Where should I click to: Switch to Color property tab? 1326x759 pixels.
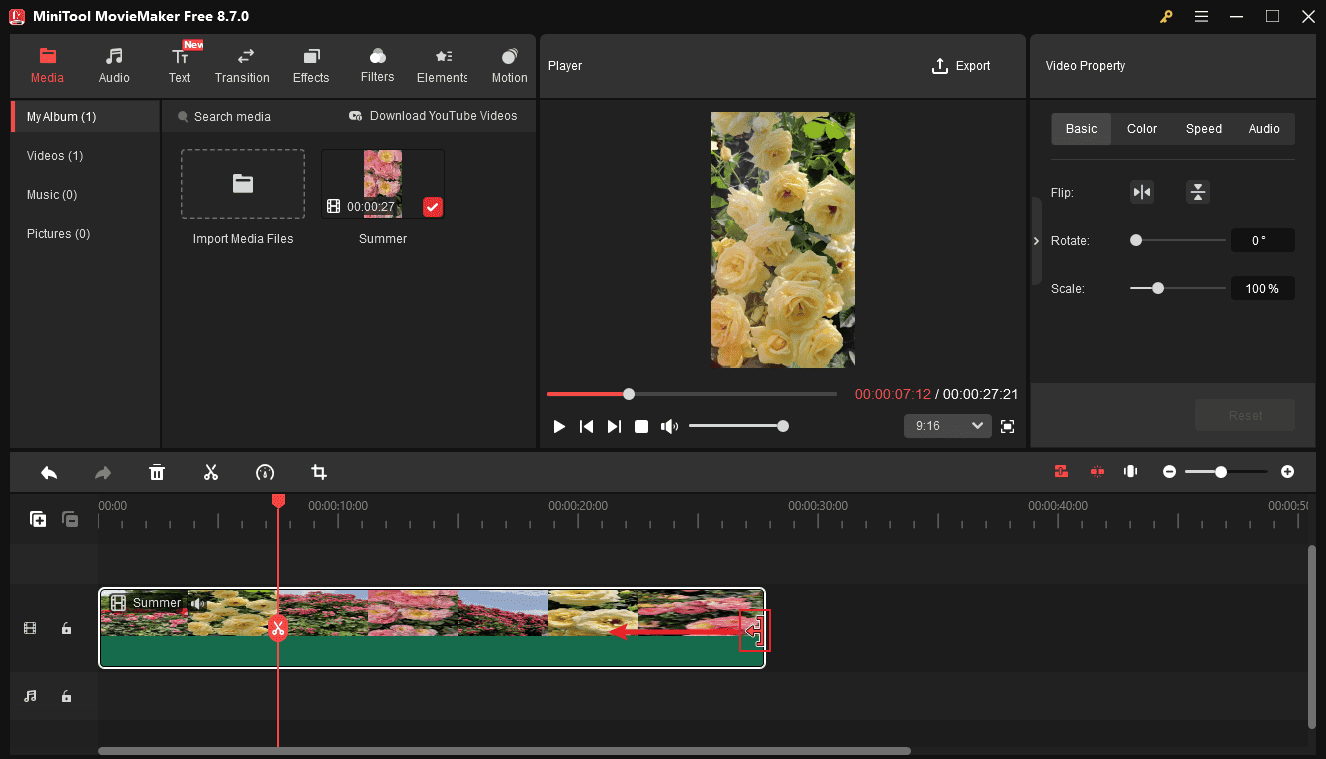[1142, 129]
